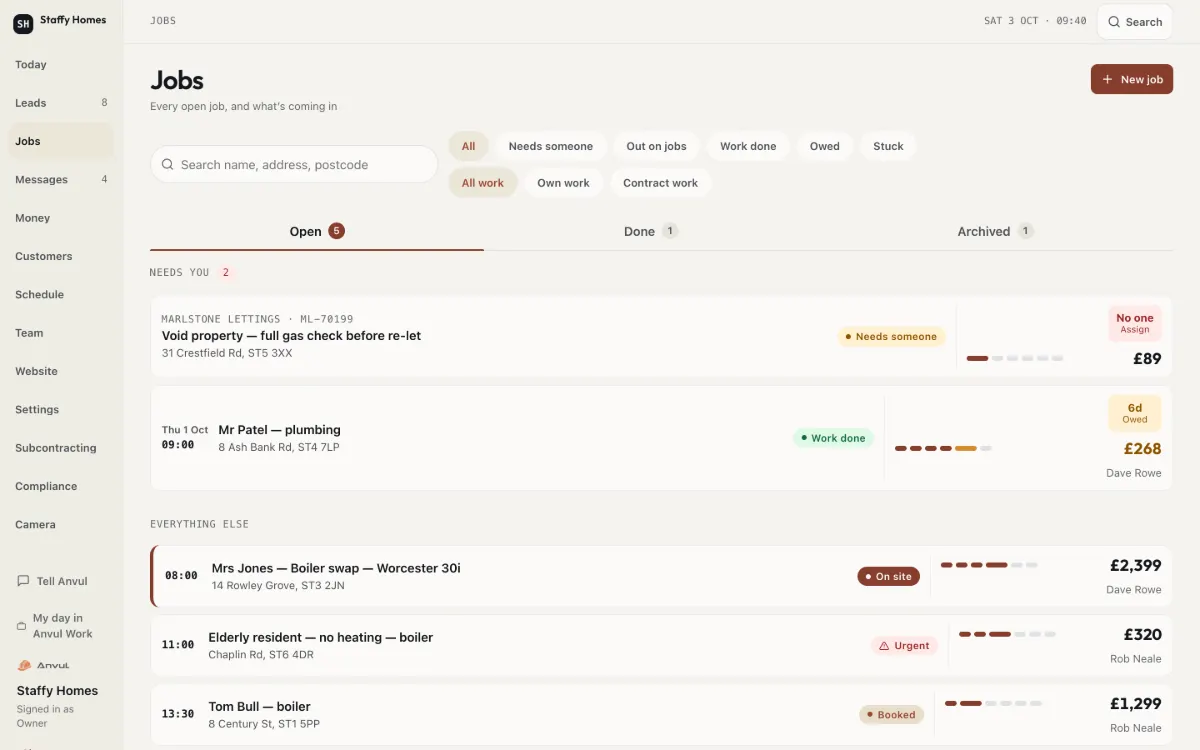
Task: Open My day in Anvul Work
Action: click(x=61, y=626)
